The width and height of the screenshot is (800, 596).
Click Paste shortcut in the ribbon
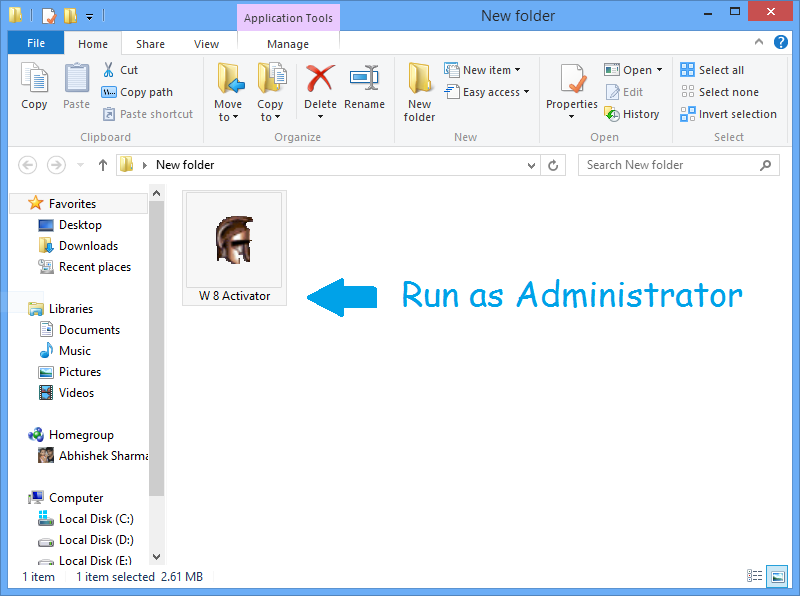148,114
